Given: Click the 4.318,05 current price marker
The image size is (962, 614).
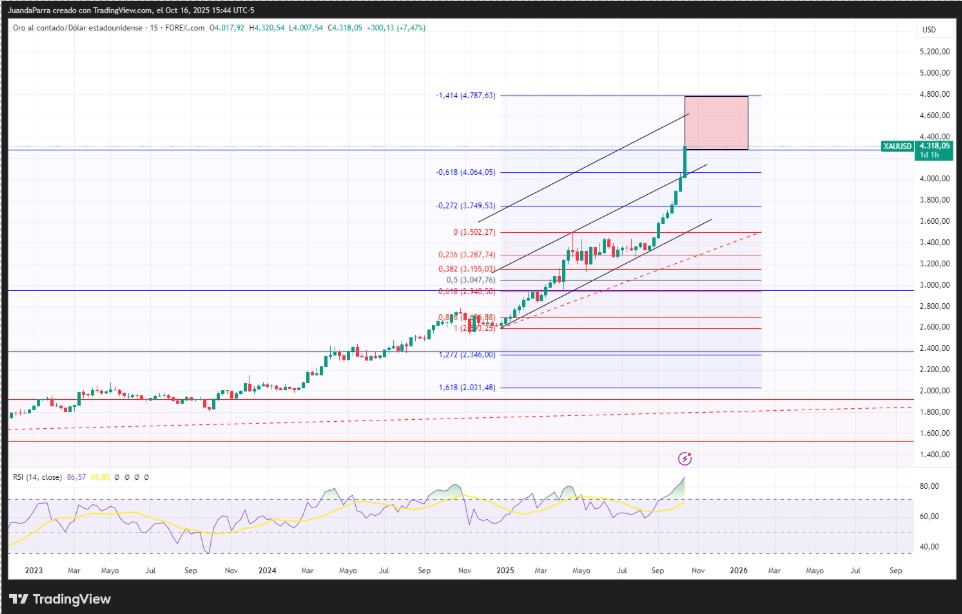Looking at the screenshot, I should pyautogui.click(x=936, y=144).
